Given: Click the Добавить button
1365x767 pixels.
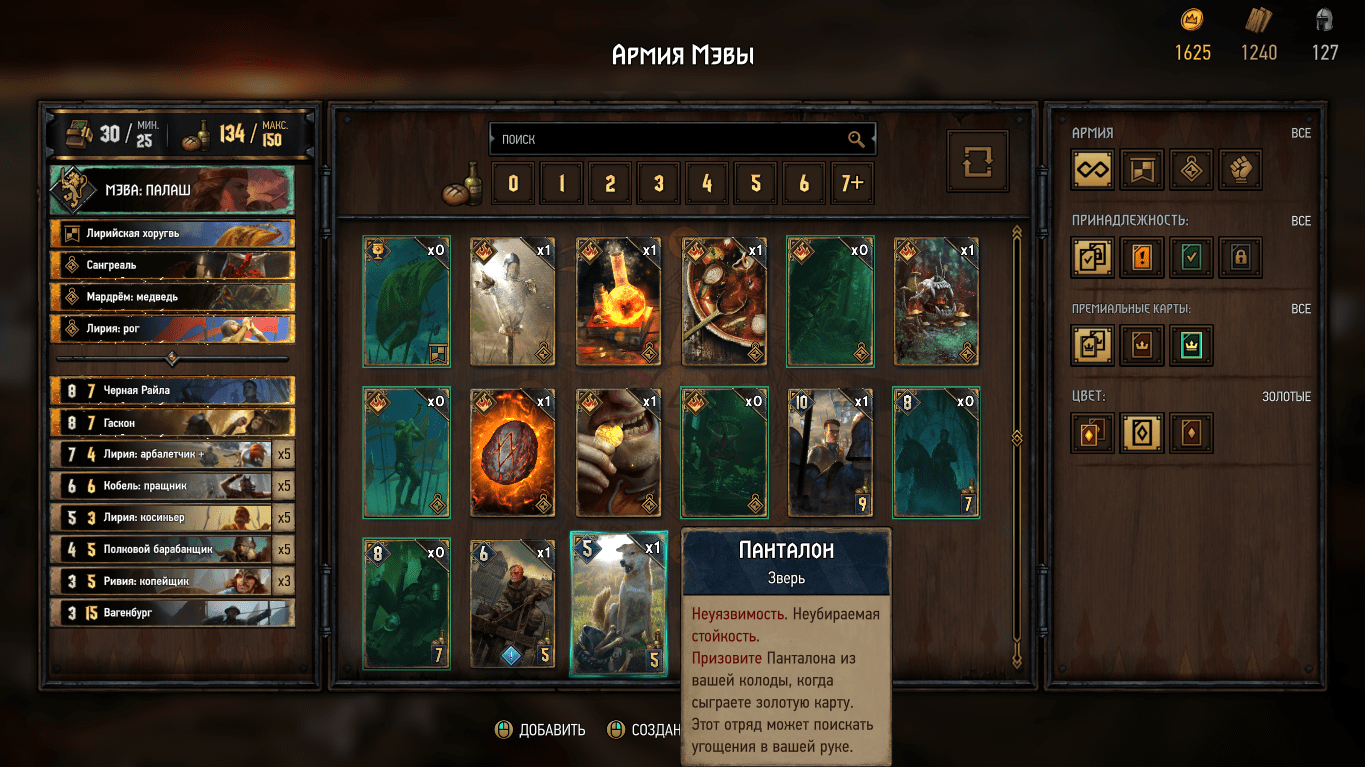Looking at the screenshot, I should [x=541, y=730].
